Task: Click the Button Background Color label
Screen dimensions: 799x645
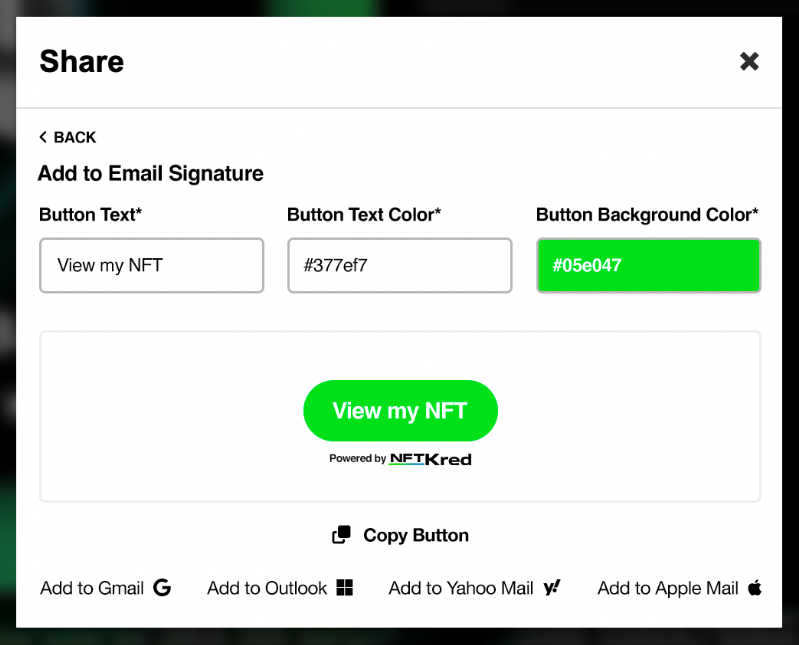Action: [x=647, y=215]
